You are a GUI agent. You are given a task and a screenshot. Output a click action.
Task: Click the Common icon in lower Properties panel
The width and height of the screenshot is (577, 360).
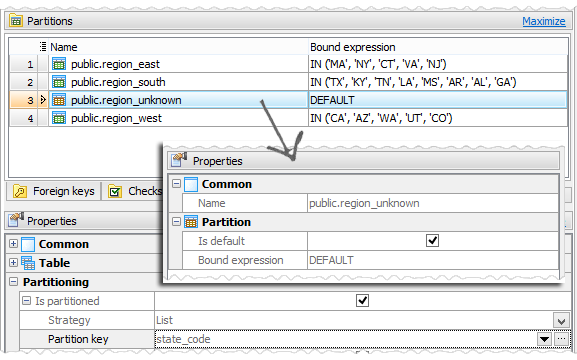[28, 244]
